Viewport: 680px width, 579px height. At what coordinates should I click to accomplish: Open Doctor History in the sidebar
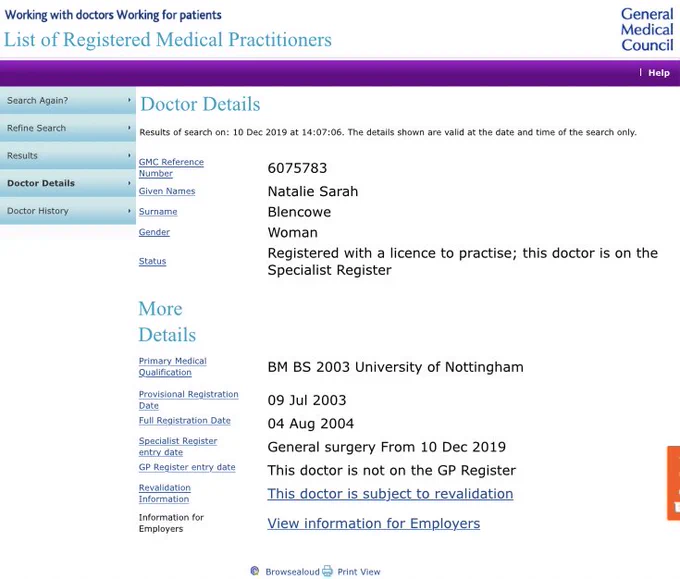(x=68, y=211)
